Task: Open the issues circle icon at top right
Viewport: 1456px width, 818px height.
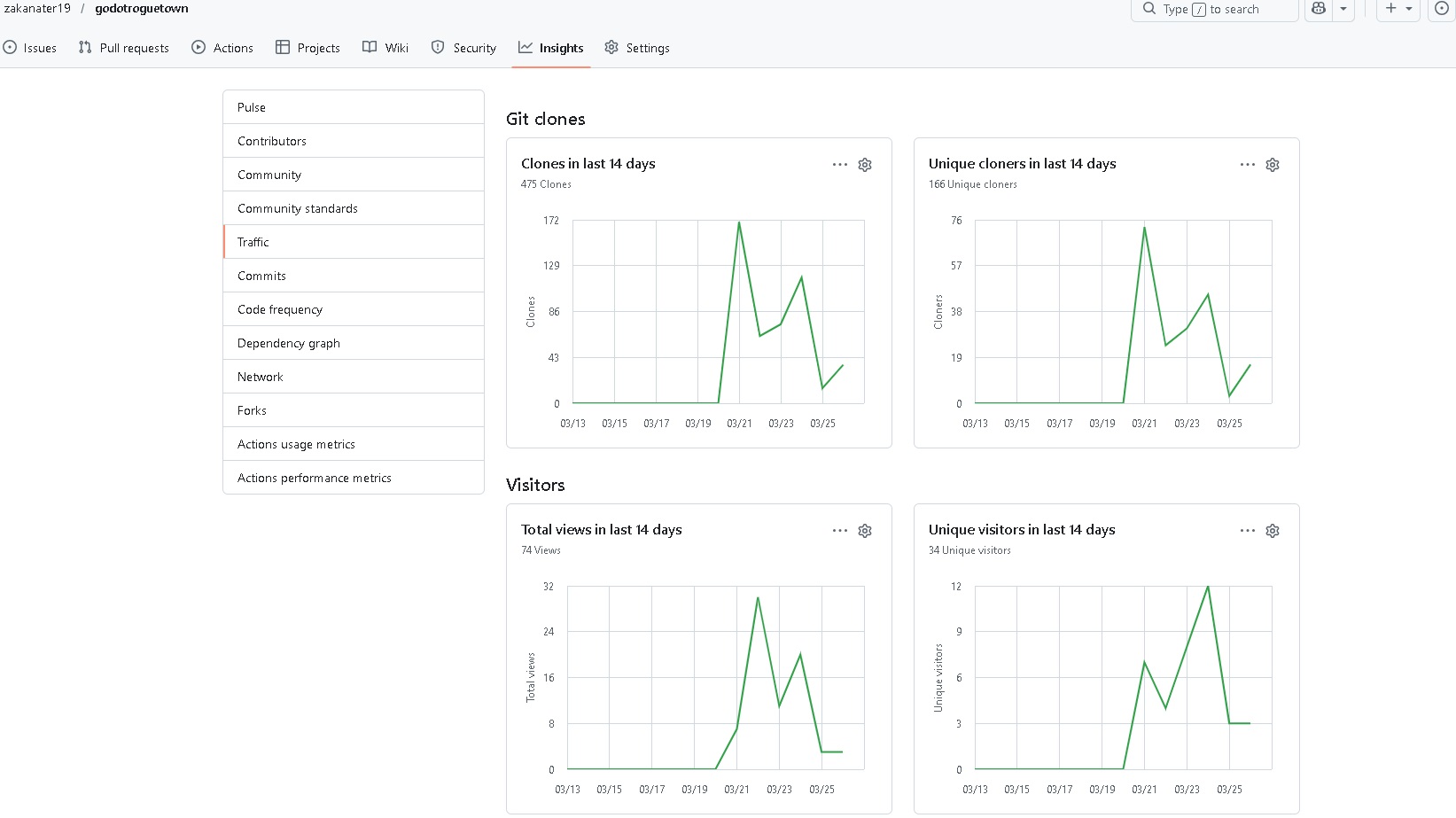Action: click(x=1442, y=9)
